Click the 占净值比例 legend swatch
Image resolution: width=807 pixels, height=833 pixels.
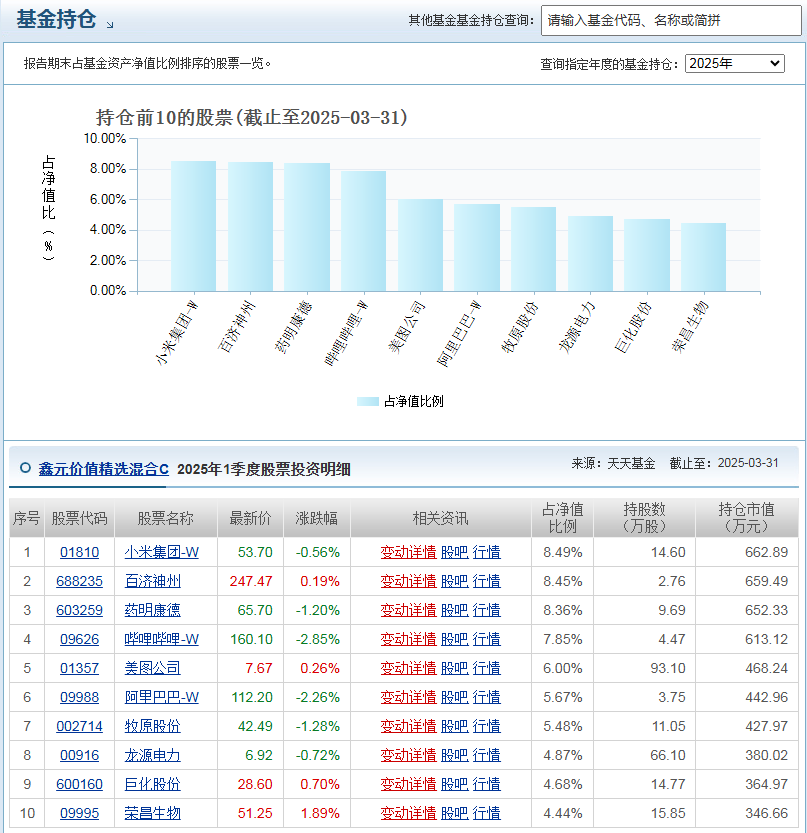click(x=368, y=402)
